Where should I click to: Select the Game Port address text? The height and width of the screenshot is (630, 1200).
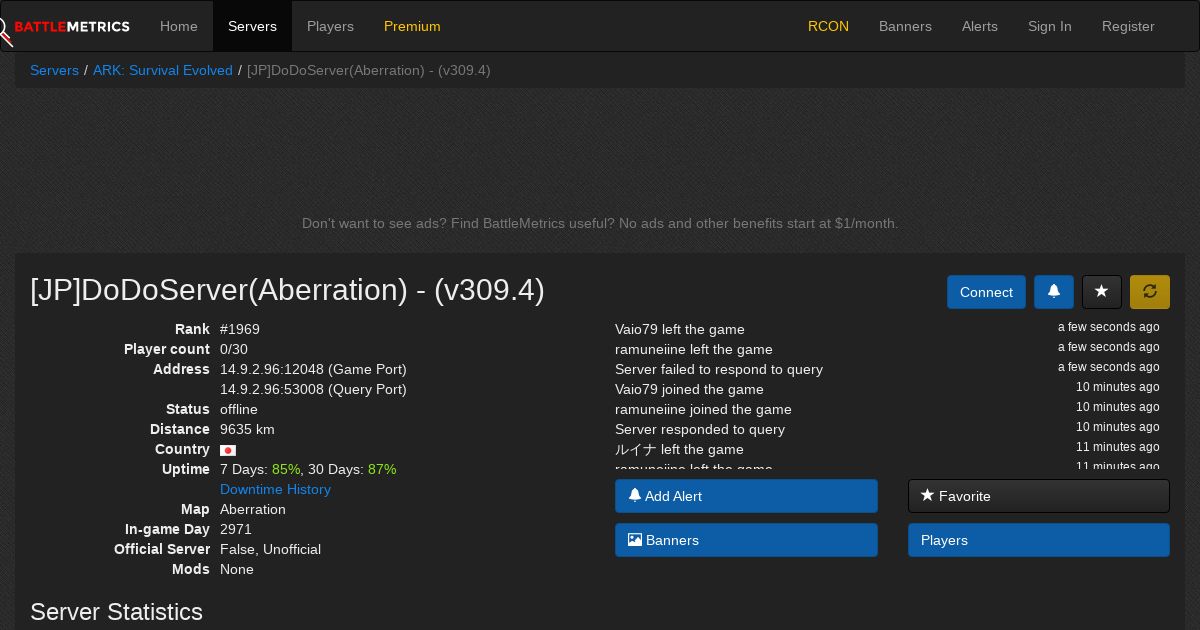pos(313,369)
